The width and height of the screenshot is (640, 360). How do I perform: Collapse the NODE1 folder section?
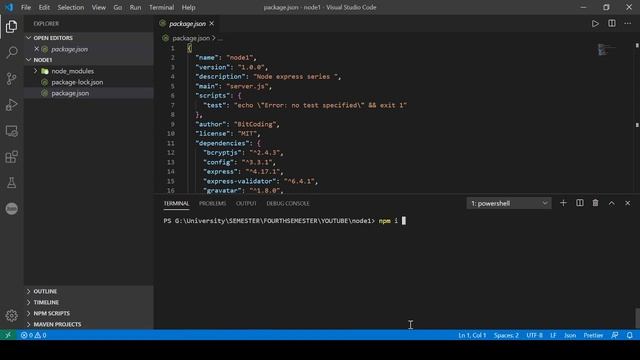[x=89, y=60]
